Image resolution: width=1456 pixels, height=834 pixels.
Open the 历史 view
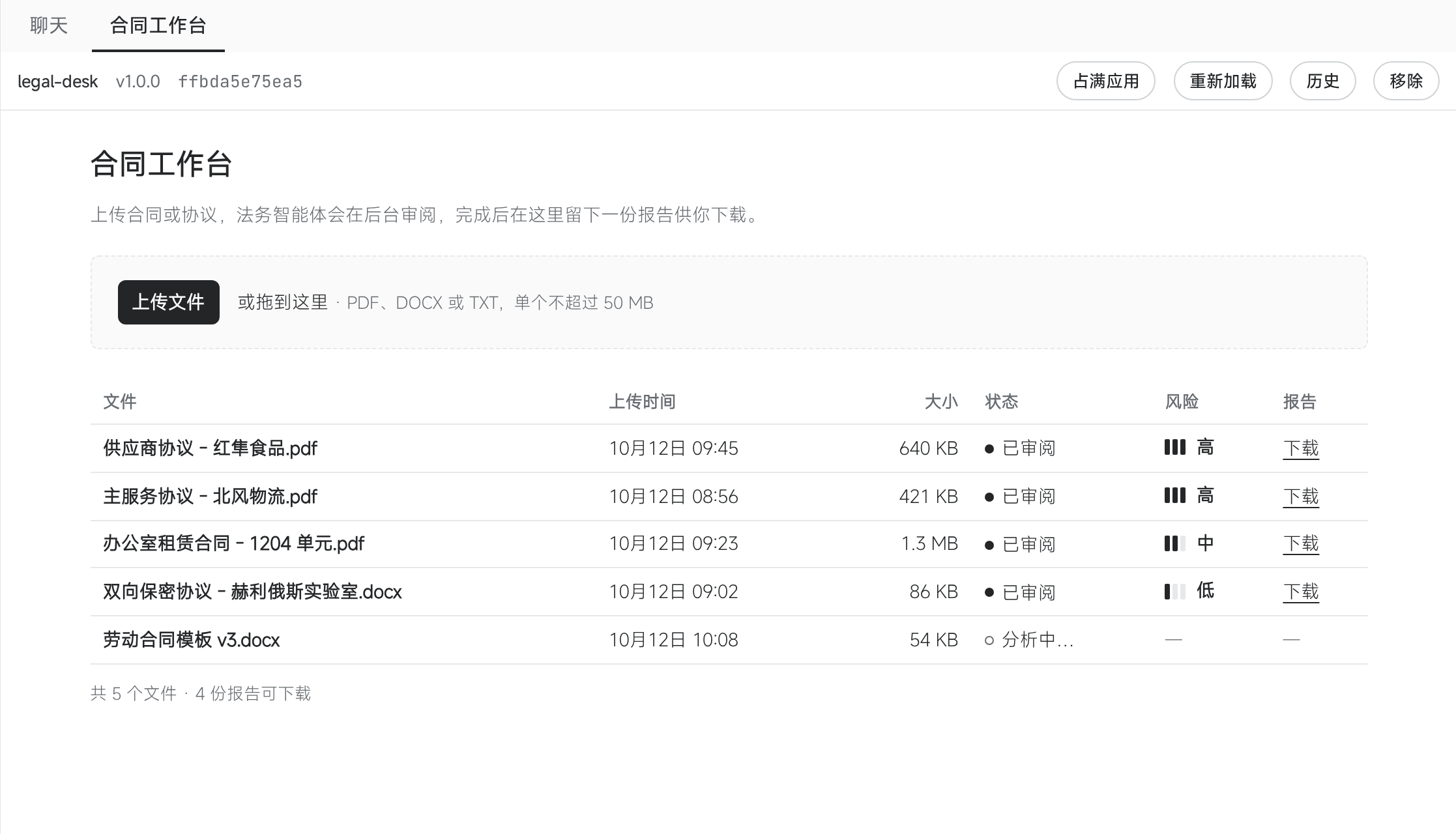tap(1322, 81)
